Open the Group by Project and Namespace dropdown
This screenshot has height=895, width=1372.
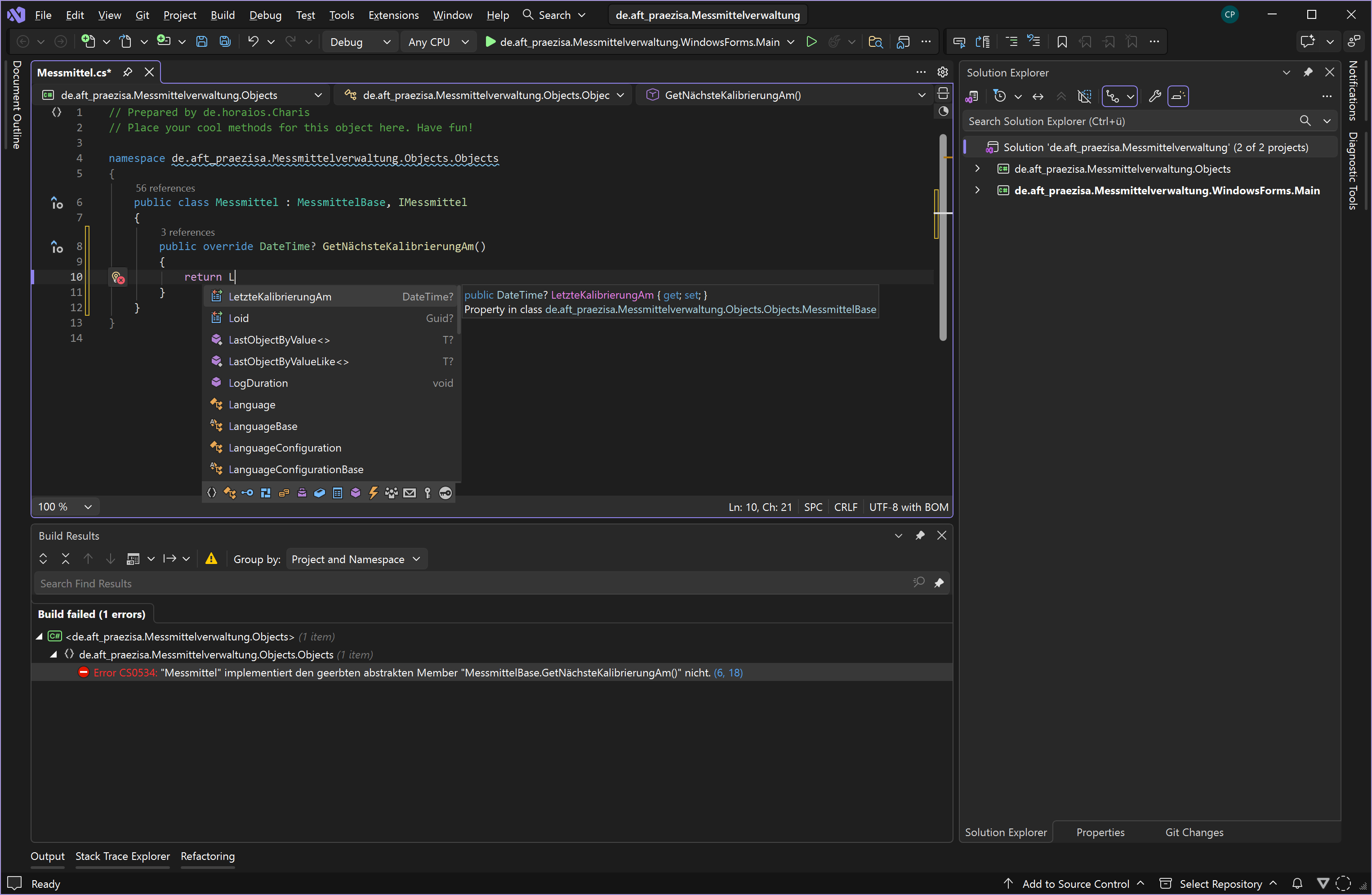356,559
